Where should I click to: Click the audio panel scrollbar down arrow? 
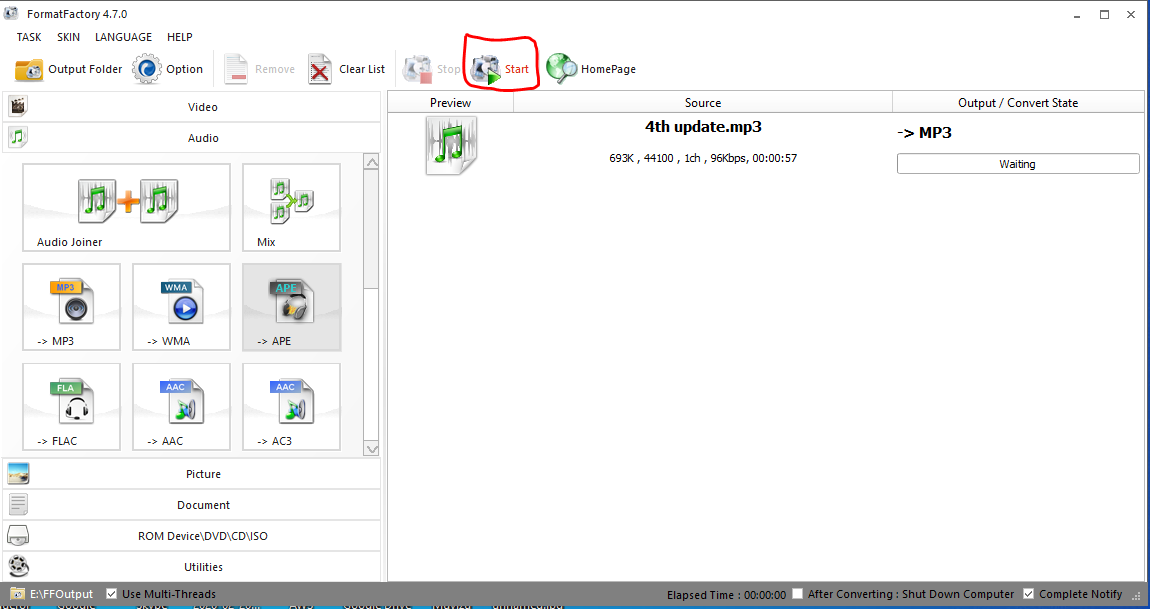(372, 449)
